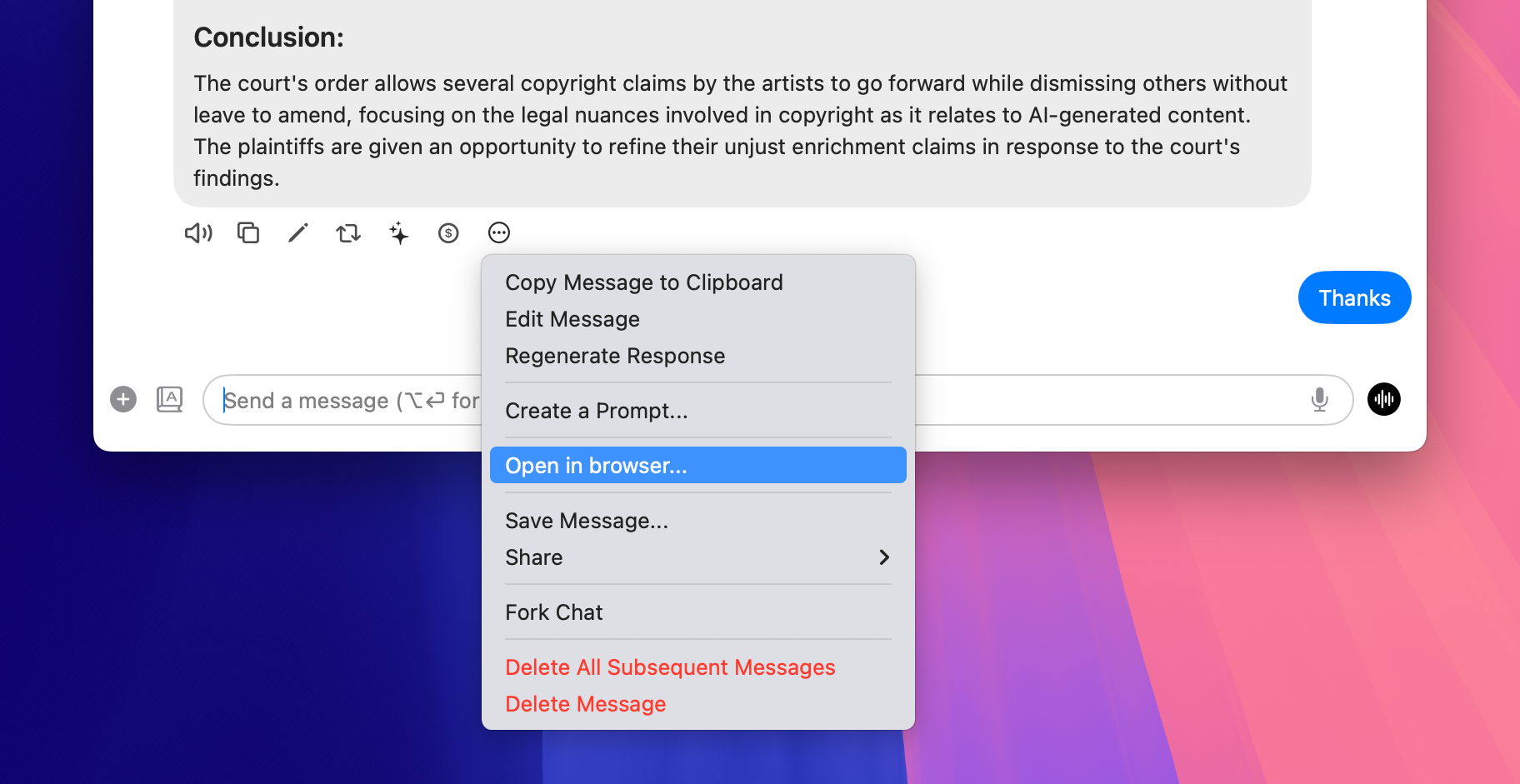Click the blue Thanks message bubble

(x=1354, y=297)
